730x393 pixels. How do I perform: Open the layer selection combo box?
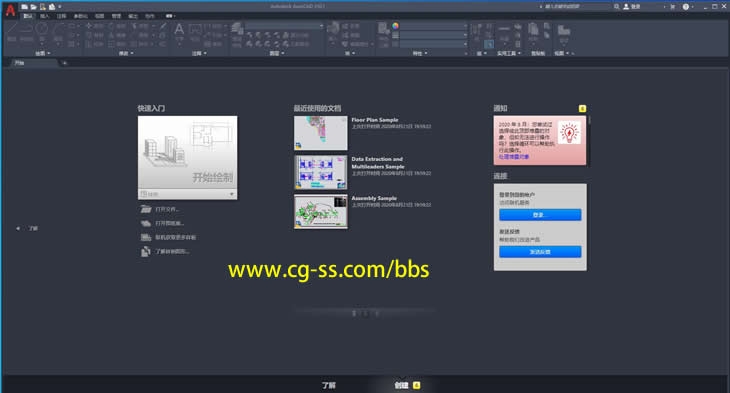[284, 26]
